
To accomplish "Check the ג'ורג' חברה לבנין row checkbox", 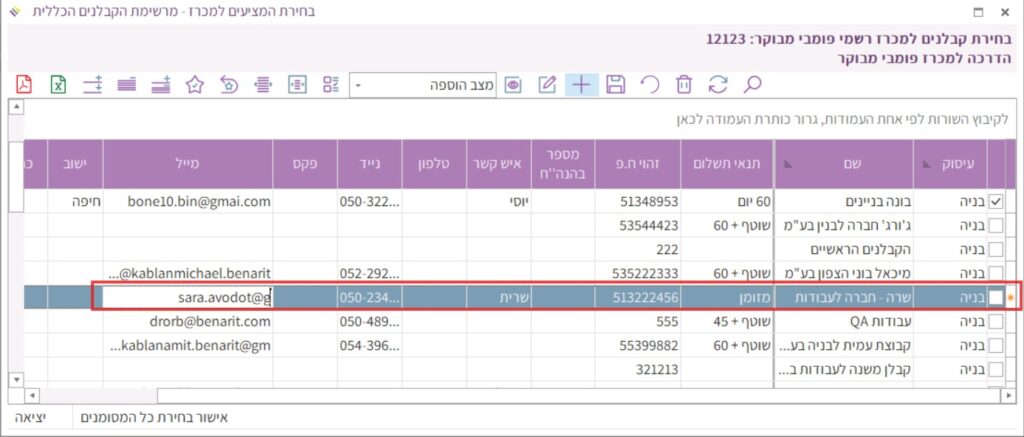I will tap(995, 225).
